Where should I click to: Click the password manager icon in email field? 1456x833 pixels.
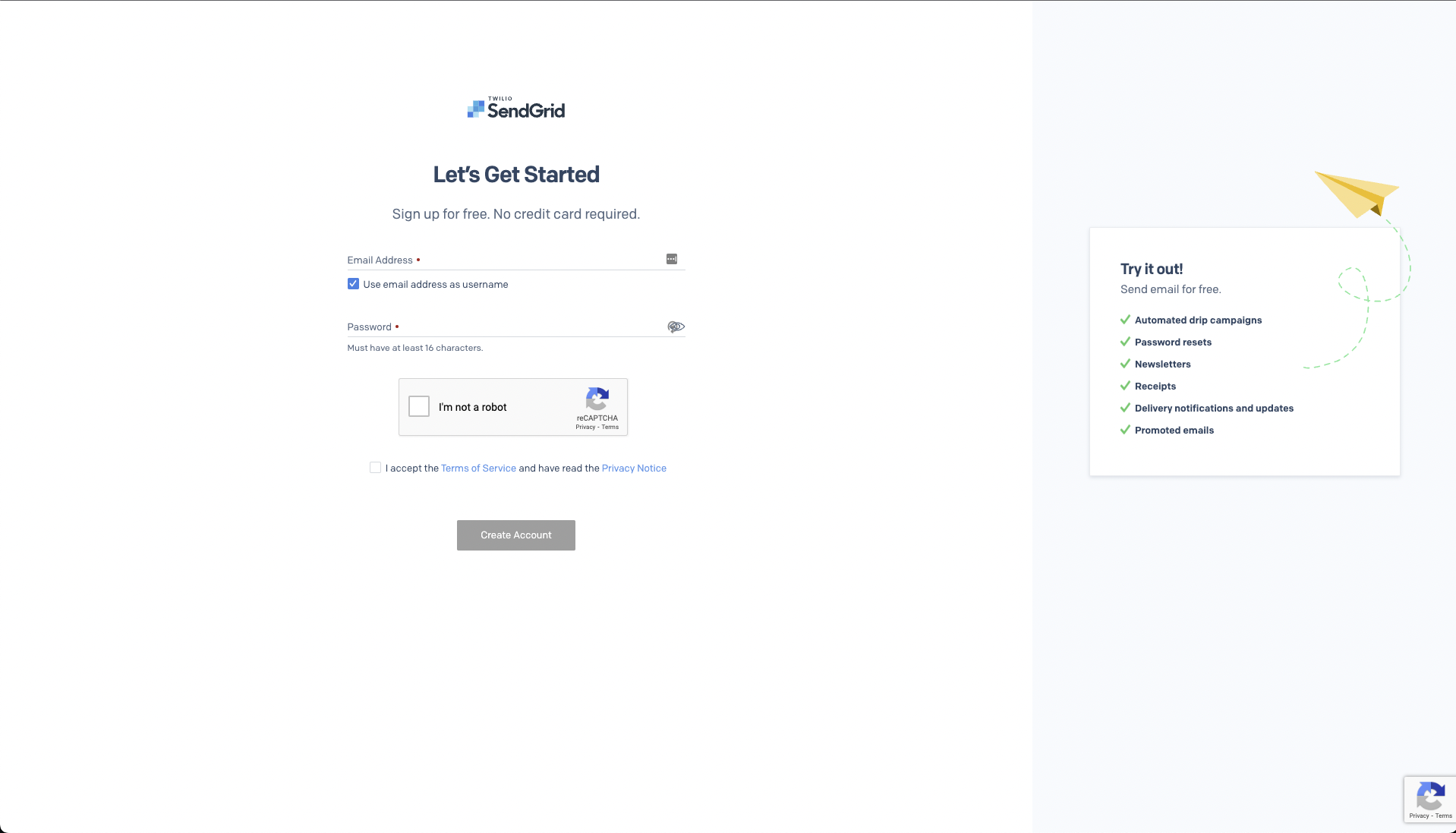pyautogui.click(x=671, y=259)
